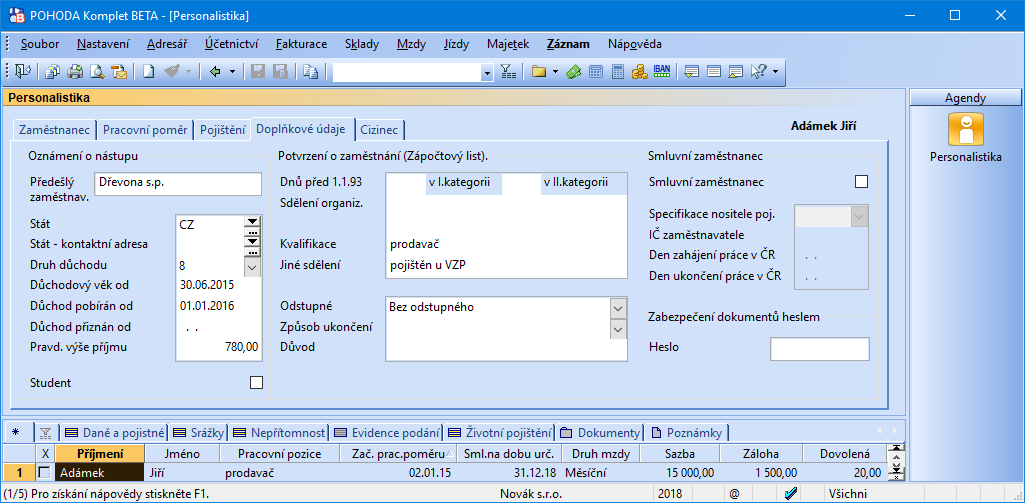Open the Mzdy menu

click(x=411, y=44)
